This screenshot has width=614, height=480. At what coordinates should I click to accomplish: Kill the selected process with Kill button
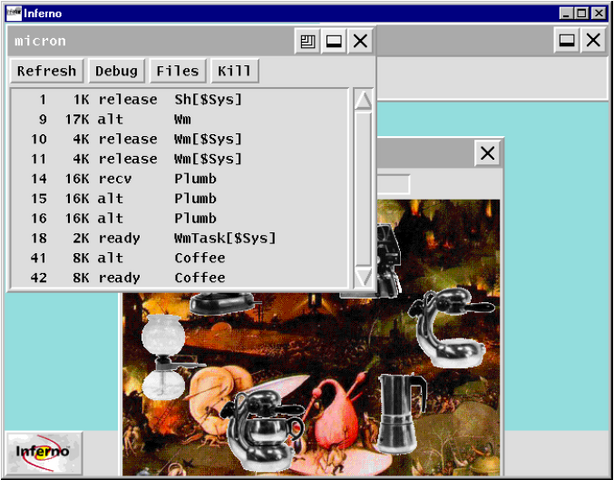[235, 71]
